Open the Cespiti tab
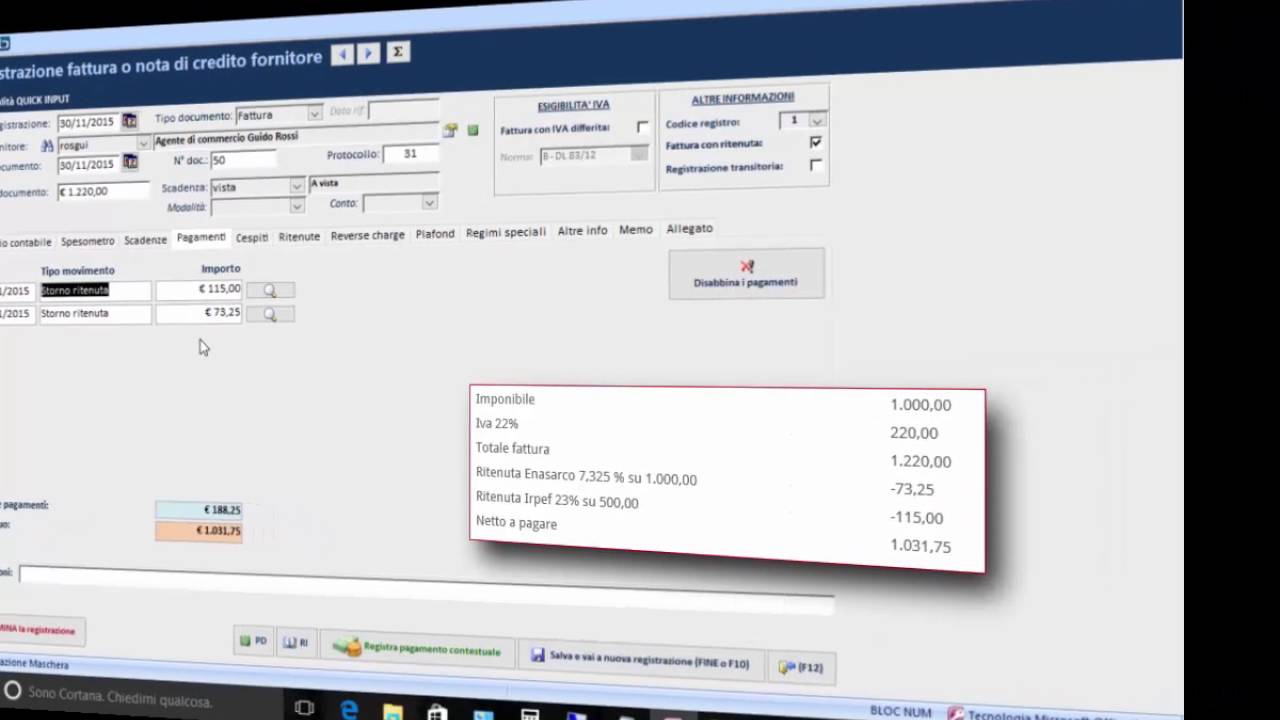 coord(252,238)
